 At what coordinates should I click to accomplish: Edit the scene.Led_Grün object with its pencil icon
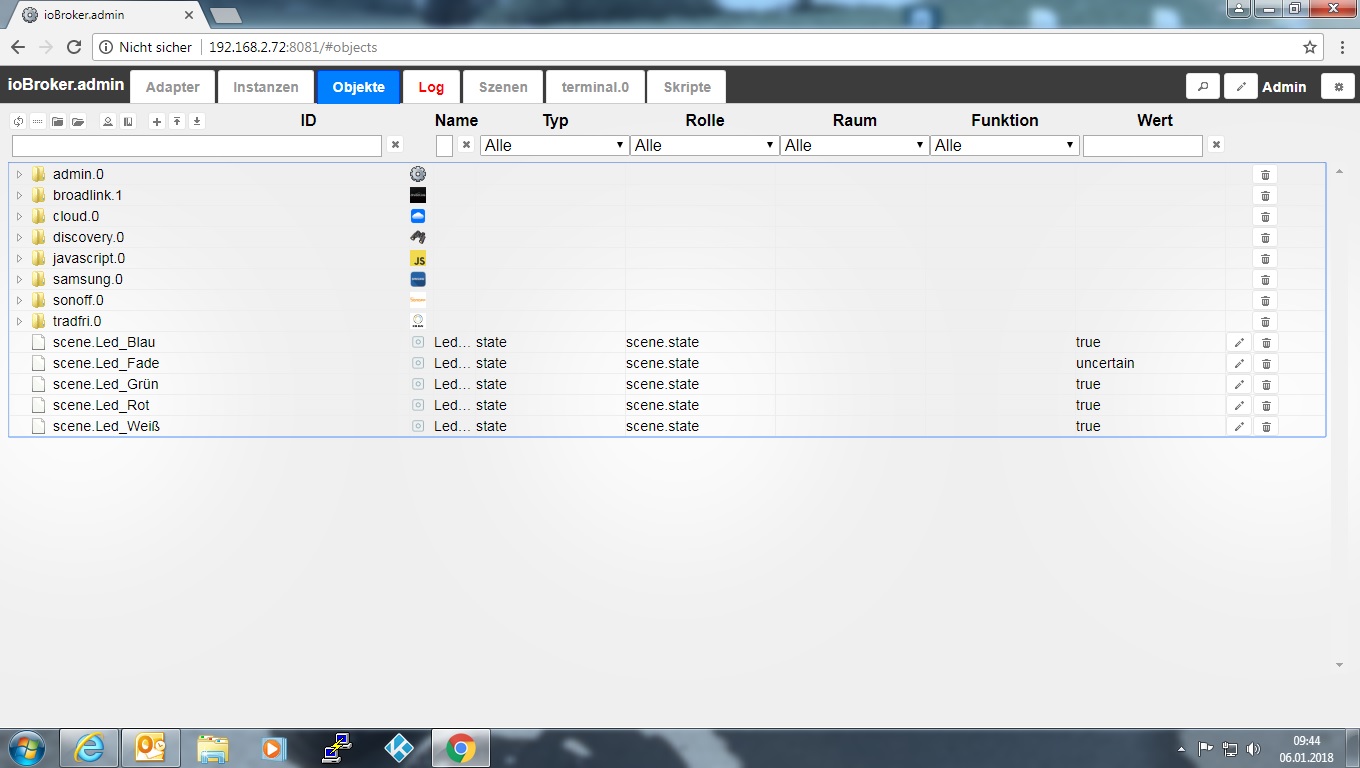[1239, 384]
